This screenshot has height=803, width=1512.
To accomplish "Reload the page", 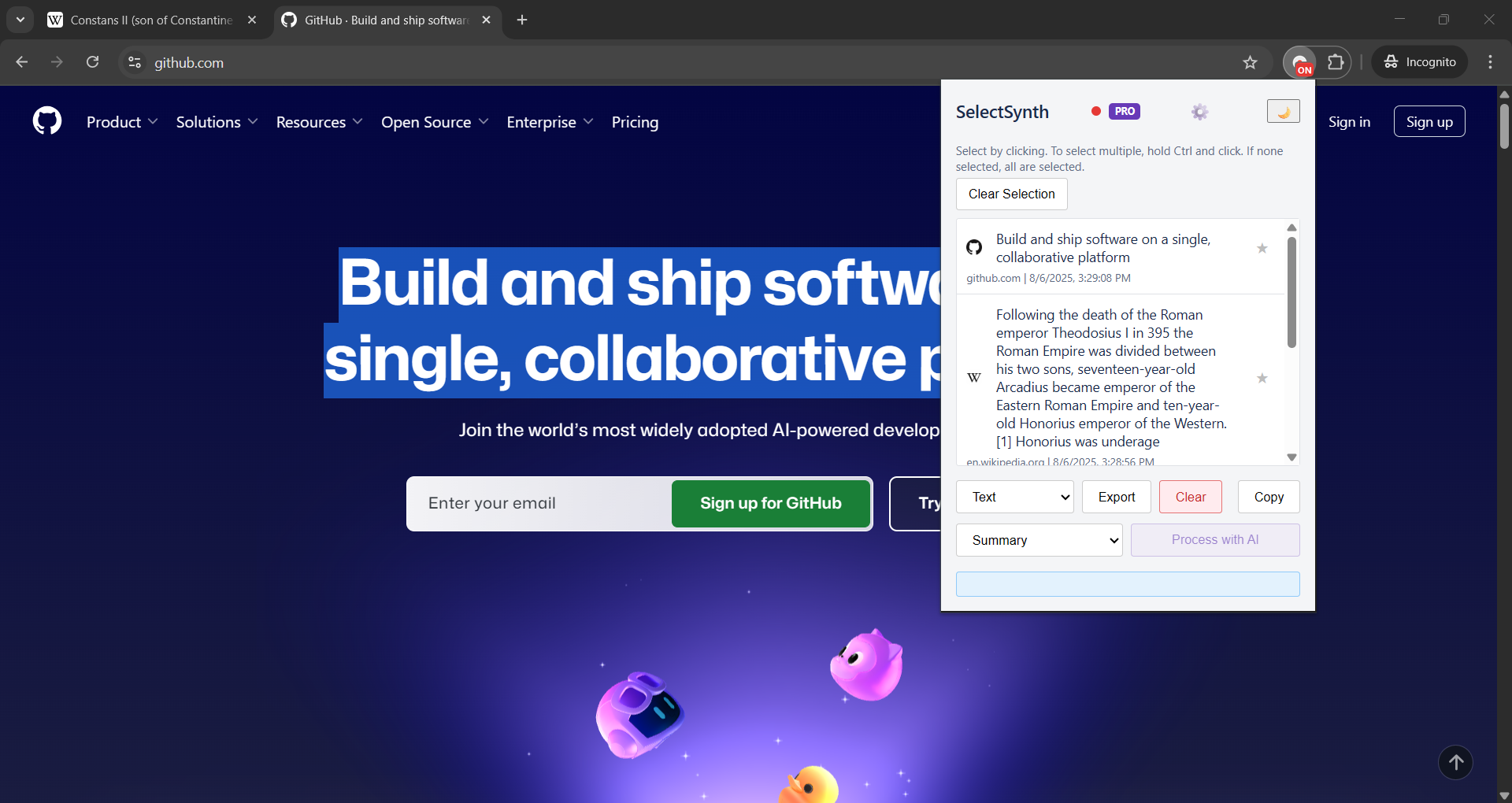I will point(92,61).
